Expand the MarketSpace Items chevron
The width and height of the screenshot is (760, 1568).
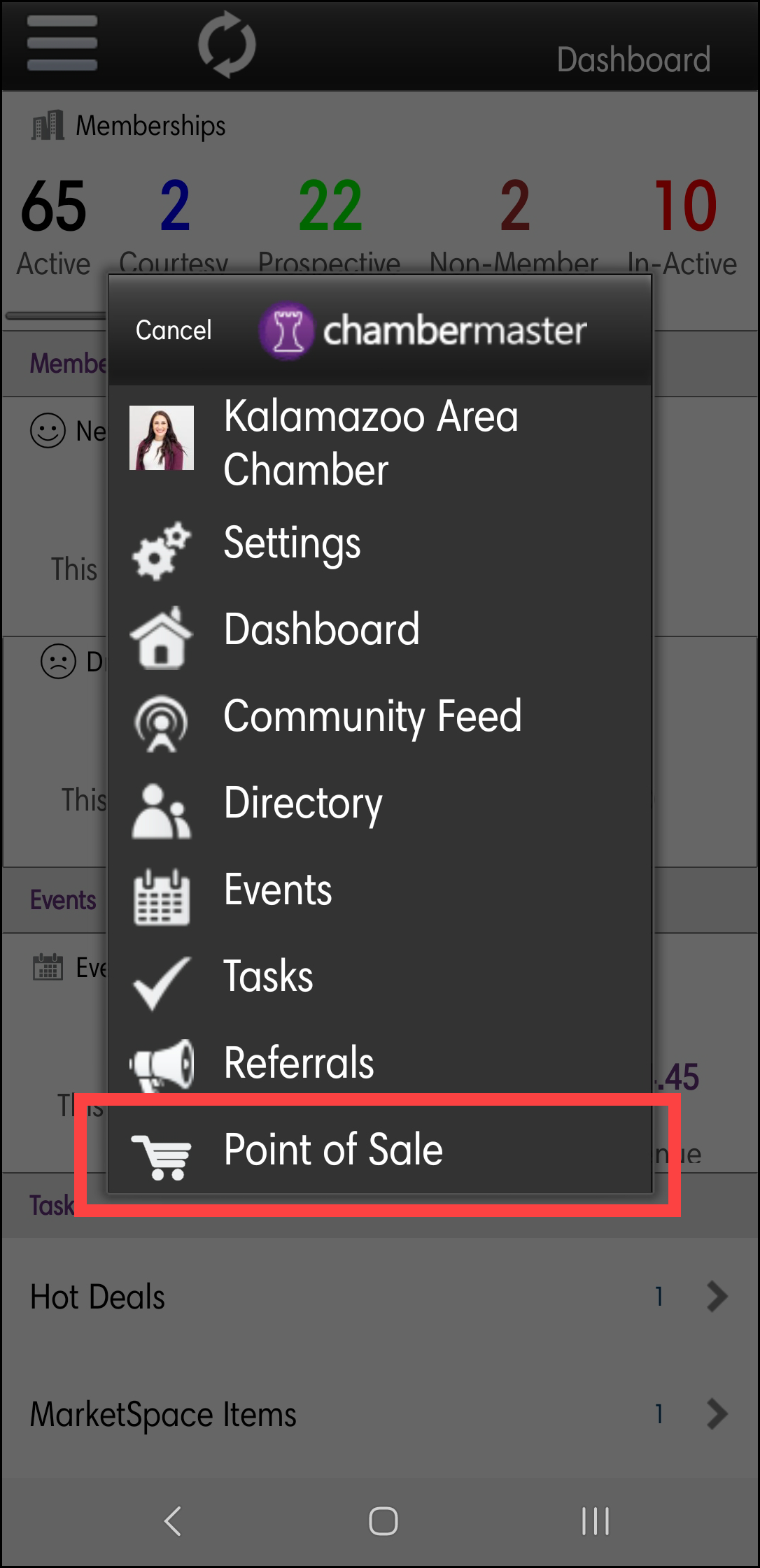tap(717, 1413)
